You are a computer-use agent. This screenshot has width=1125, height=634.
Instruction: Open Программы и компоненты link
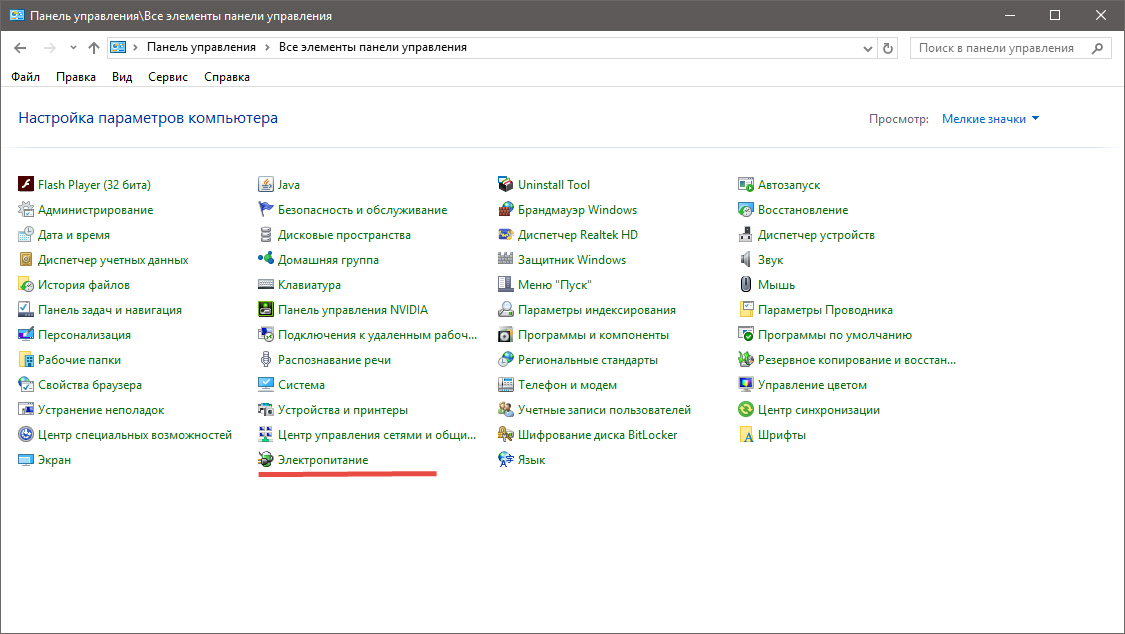(x=593, y=335)
